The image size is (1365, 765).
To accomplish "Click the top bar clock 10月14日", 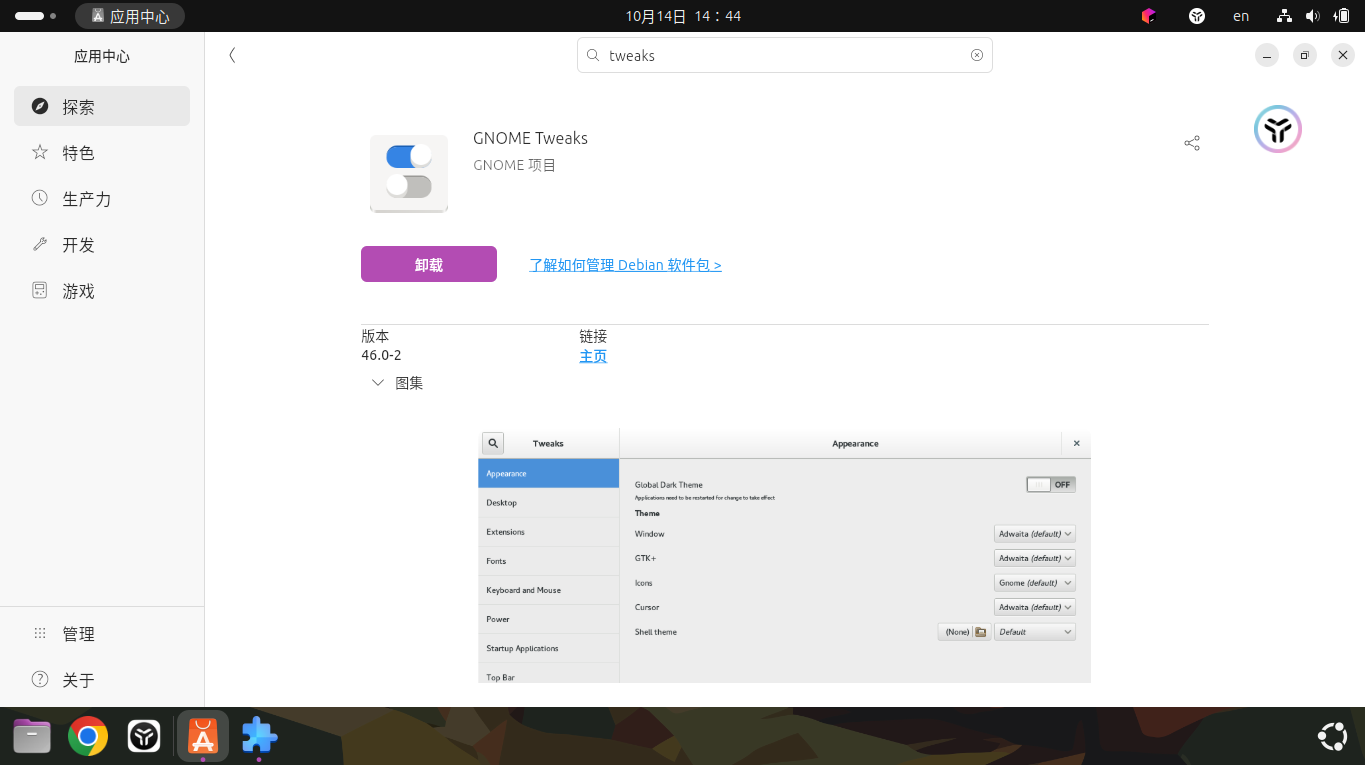I will (x=683, y=16).
